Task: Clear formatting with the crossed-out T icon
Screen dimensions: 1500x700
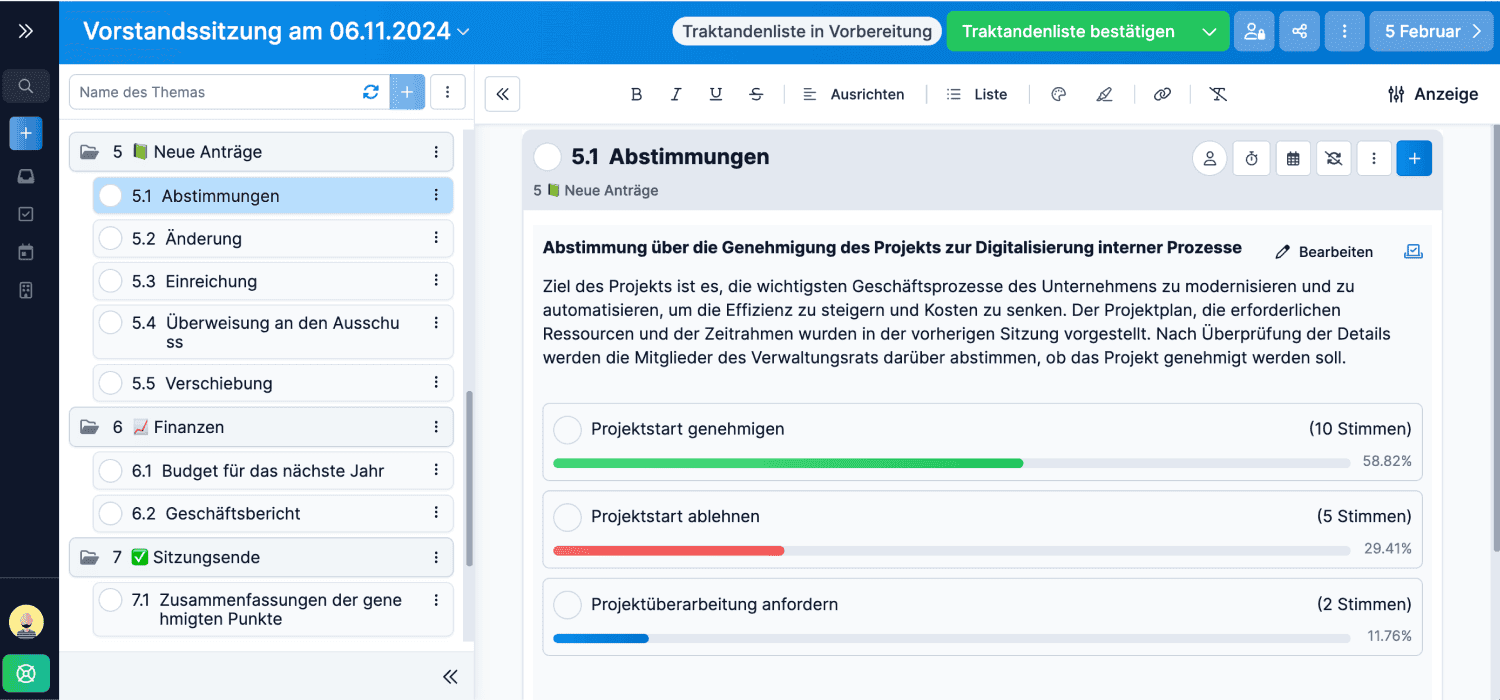Action: (x=1218, y=93)
